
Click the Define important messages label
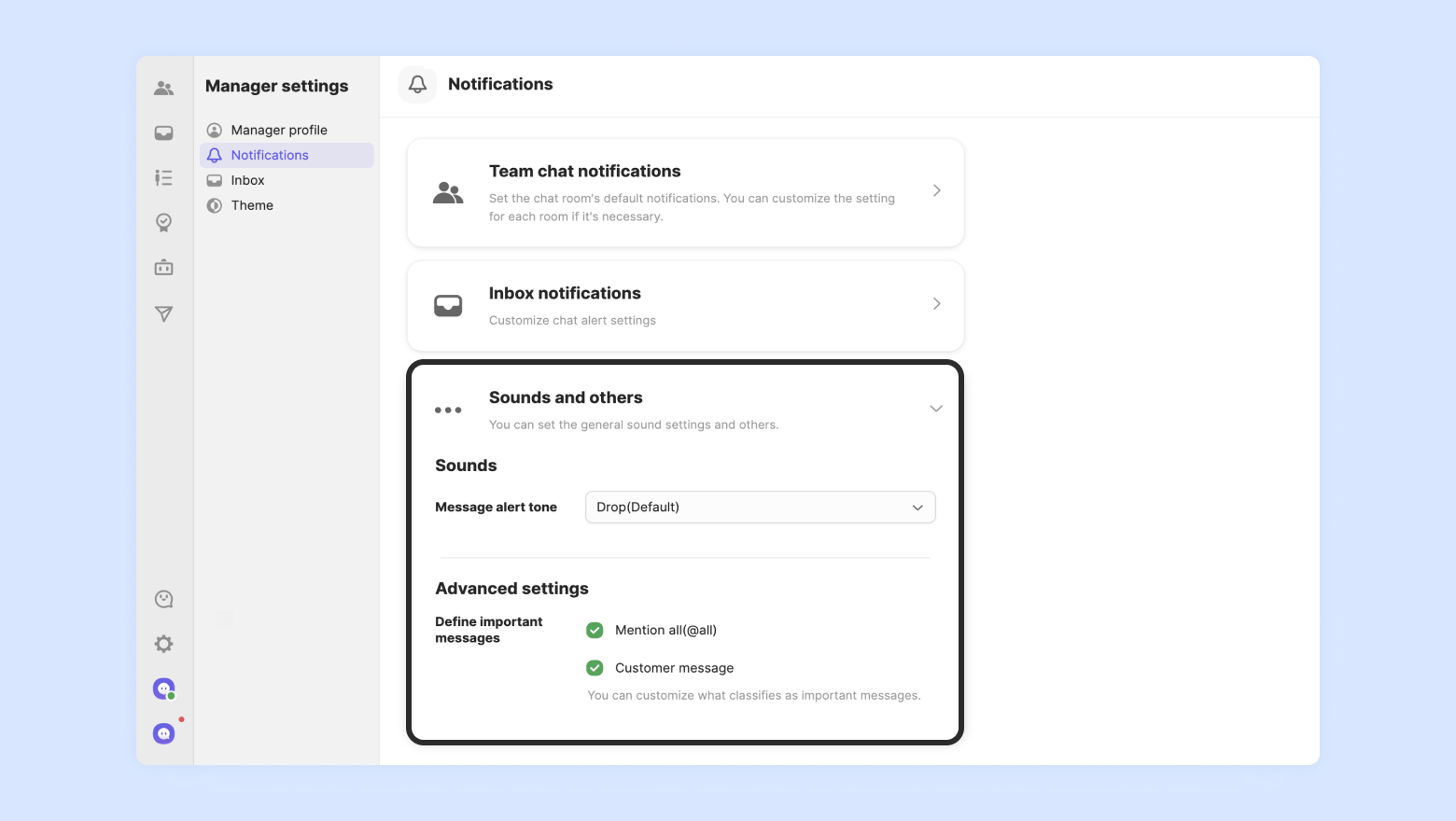(488, 630)
